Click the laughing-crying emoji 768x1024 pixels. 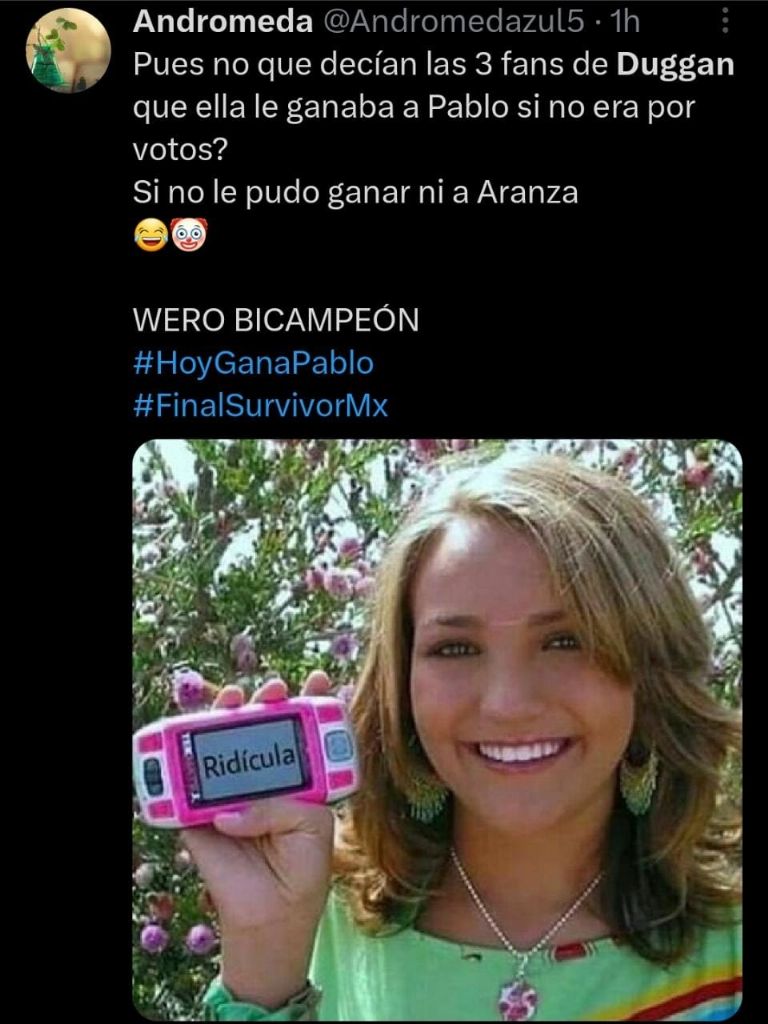coord(150,236)
